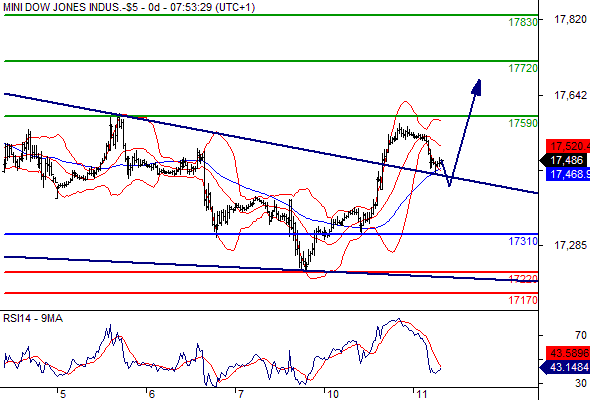
Task: Click the MINI DOW JONES chart title
Action: point(129,7)
